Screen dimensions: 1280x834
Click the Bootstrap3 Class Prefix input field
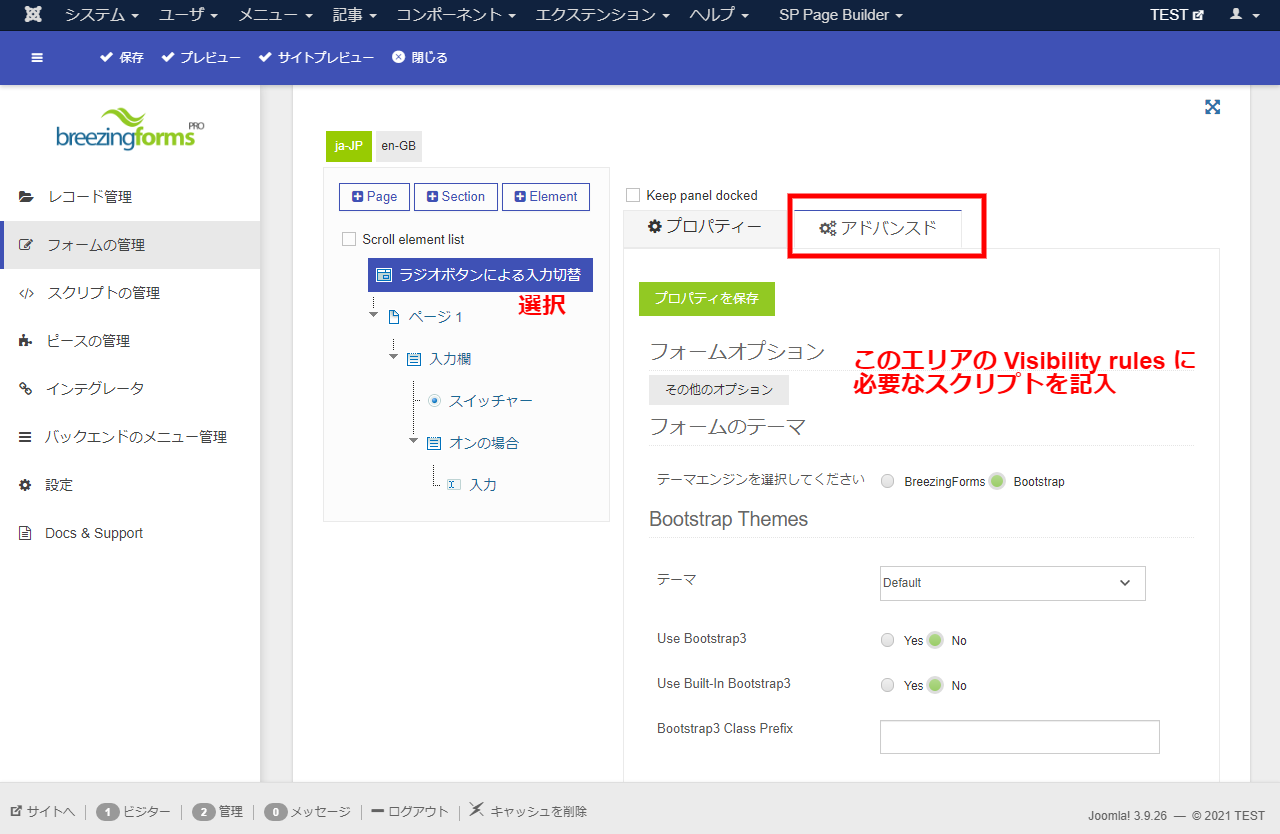click(1019, 737)
